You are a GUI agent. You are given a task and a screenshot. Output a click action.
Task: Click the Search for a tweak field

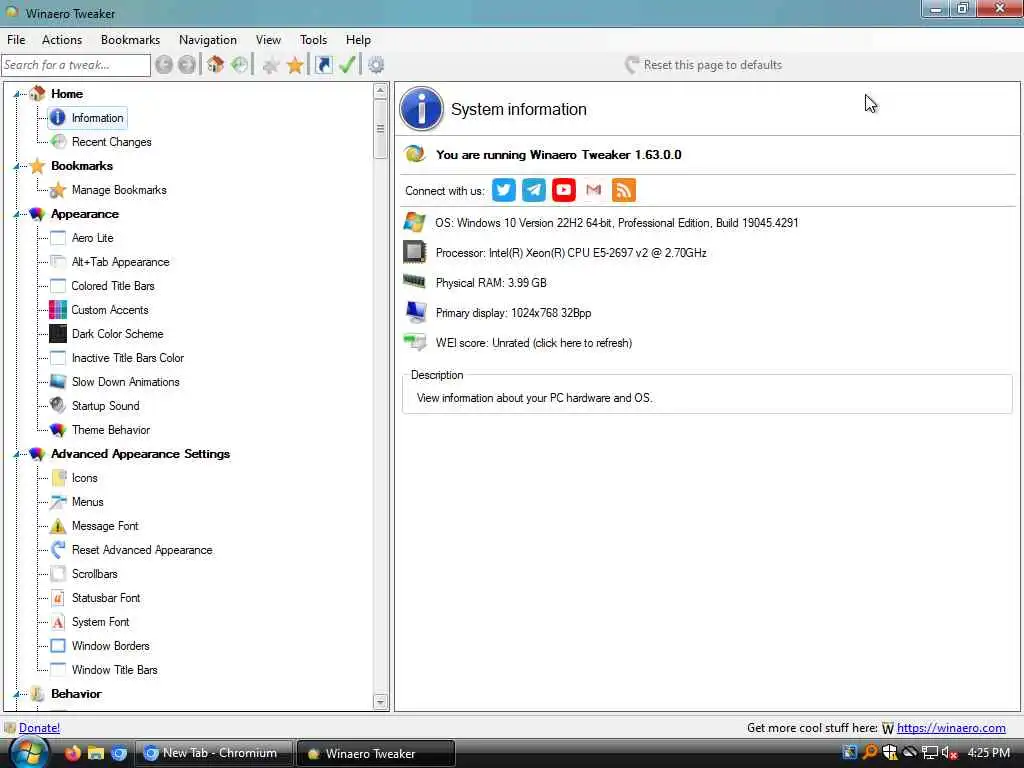76,65
